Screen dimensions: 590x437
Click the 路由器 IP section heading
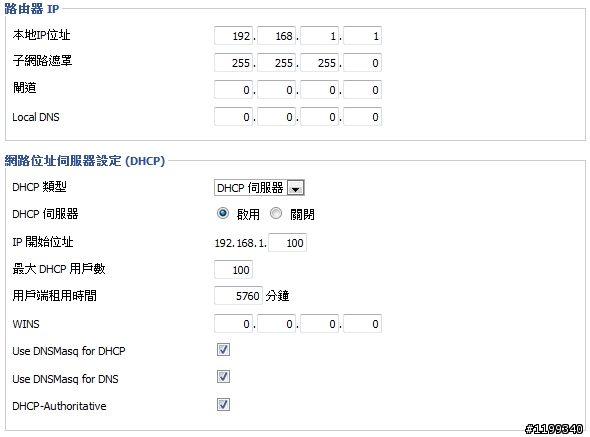click(x=32, y=8)
